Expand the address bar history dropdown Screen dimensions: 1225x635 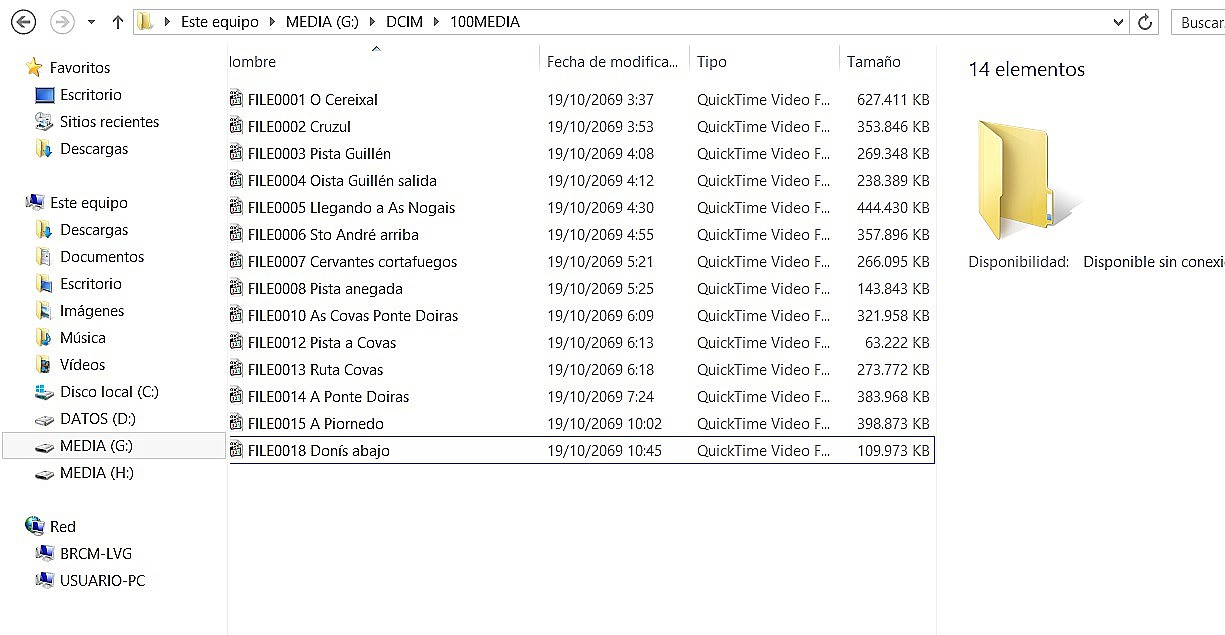tap(1119, 22)
